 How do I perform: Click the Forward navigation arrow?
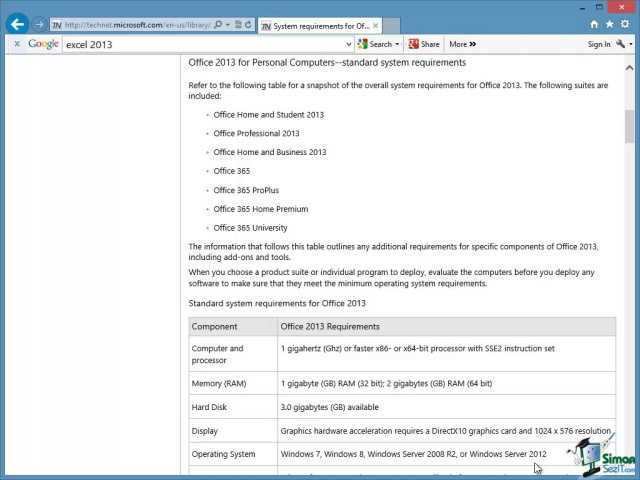tap(39, 25)
